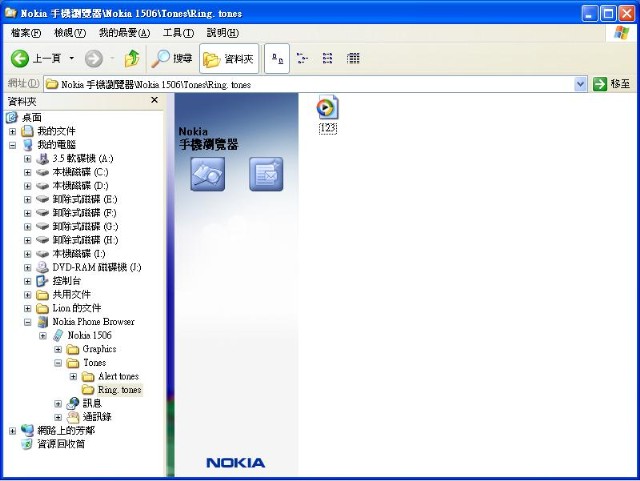640x481 pixels.
Task: Click the Nokia phone image panel icon
Action: click(207, 174)
